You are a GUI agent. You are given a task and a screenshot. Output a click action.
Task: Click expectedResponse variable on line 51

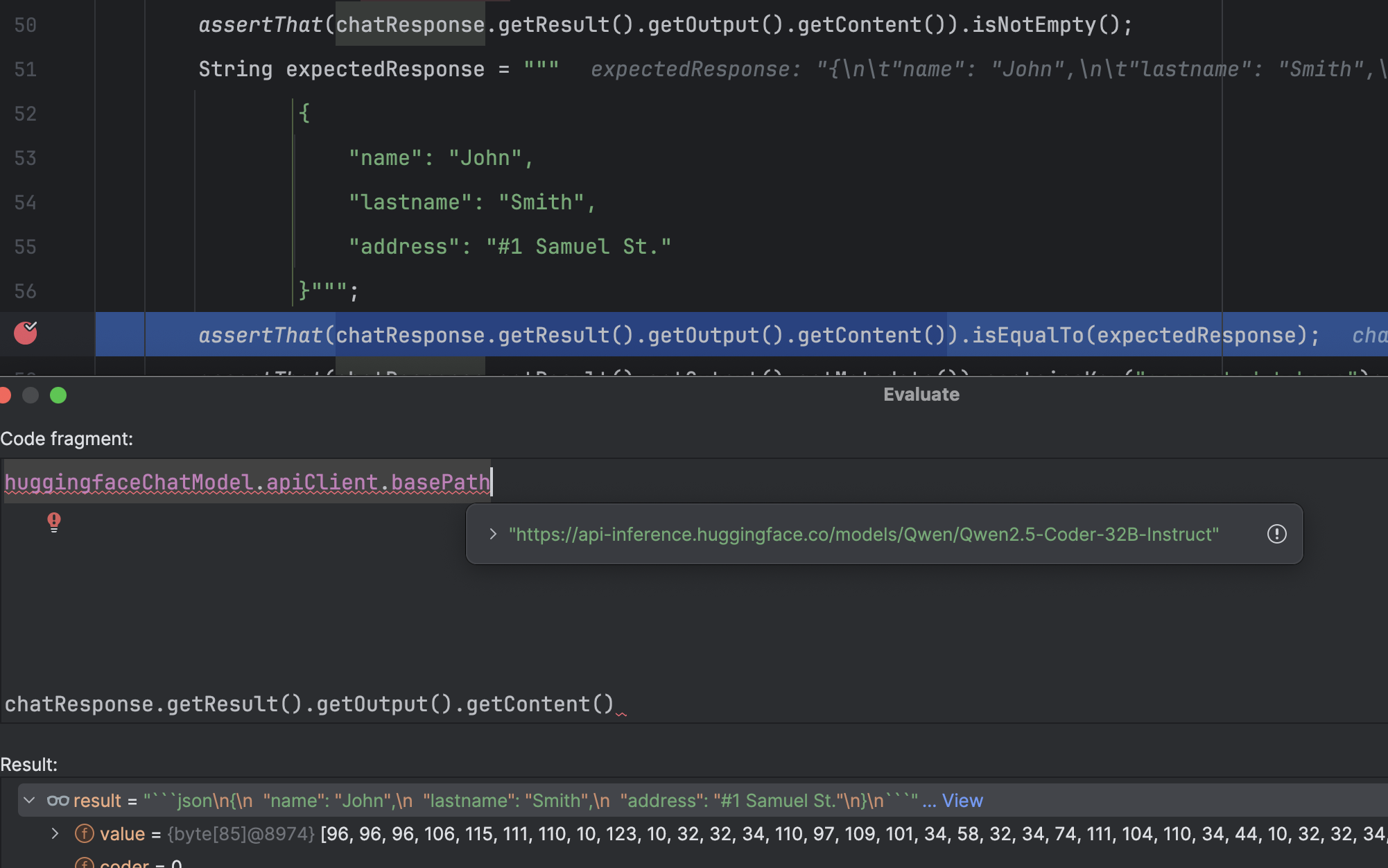(385, 69)
